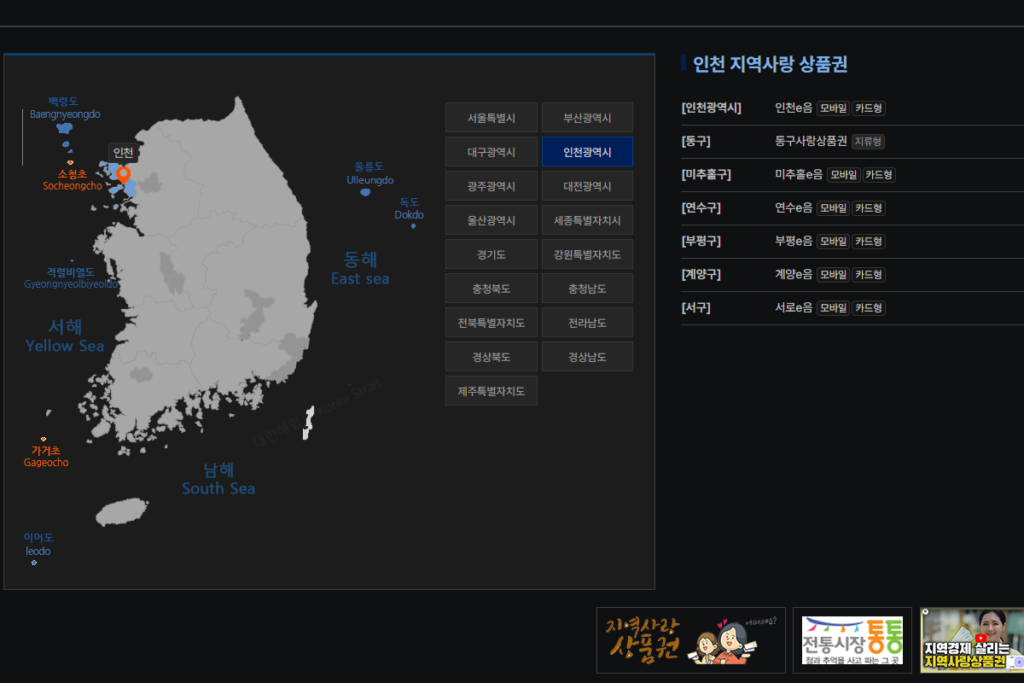Switch to 강원특별자치도 region

[x=587, y=254]
